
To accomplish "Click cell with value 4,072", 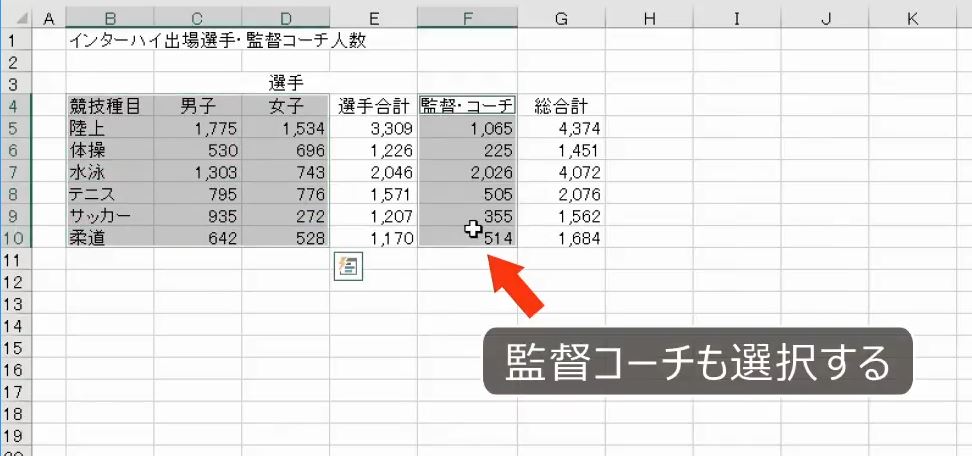I will click(x=562, y=172).
